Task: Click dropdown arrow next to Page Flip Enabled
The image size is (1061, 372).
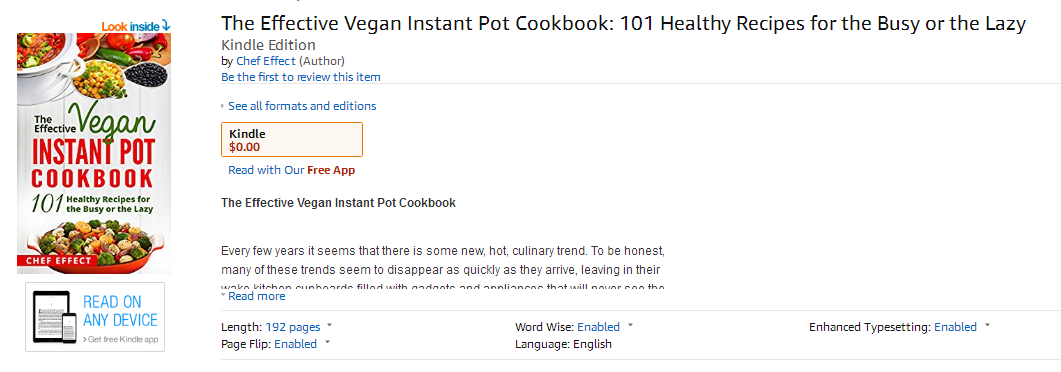Action: tap(328, 342)
